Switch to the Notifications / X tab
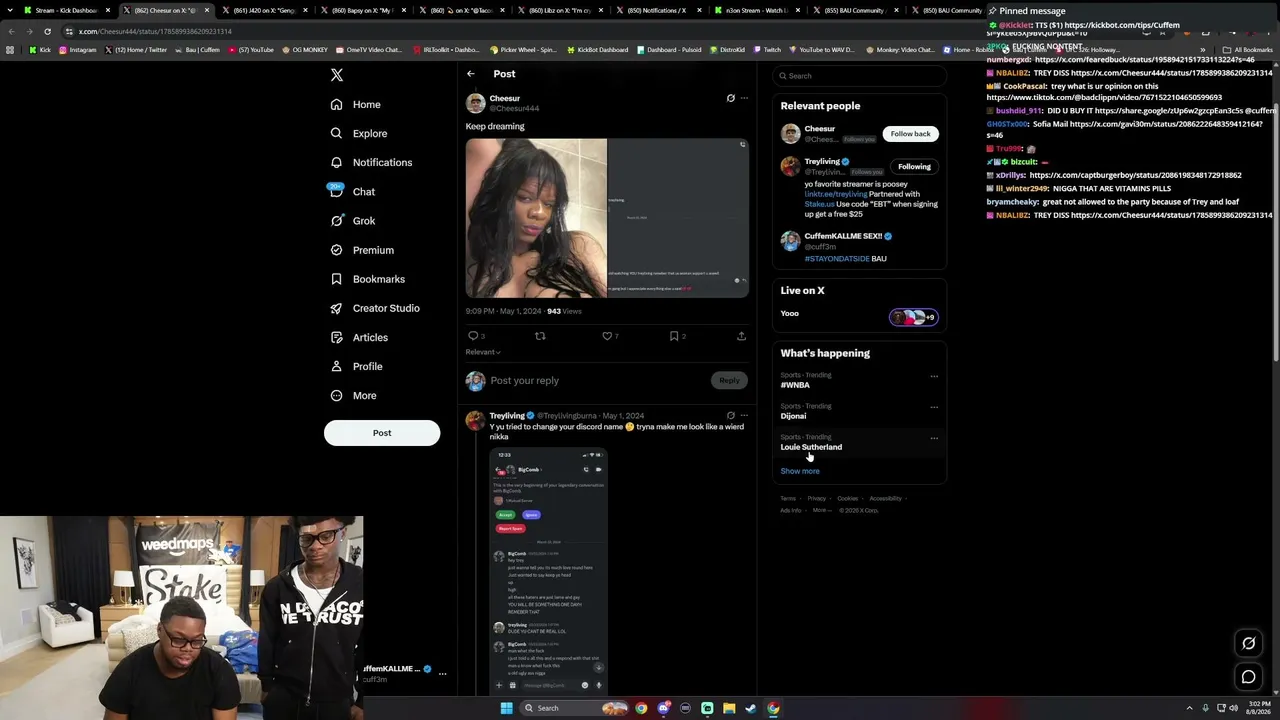Screen dimensions: 1280x720 [660, 10]
